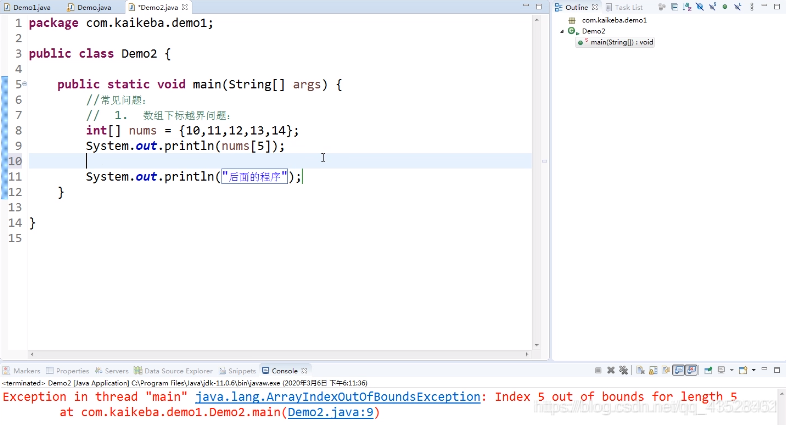Click Pin Console icon
Image resolution: width=786 pixels, height=425 pixels.
click(708, 370)
